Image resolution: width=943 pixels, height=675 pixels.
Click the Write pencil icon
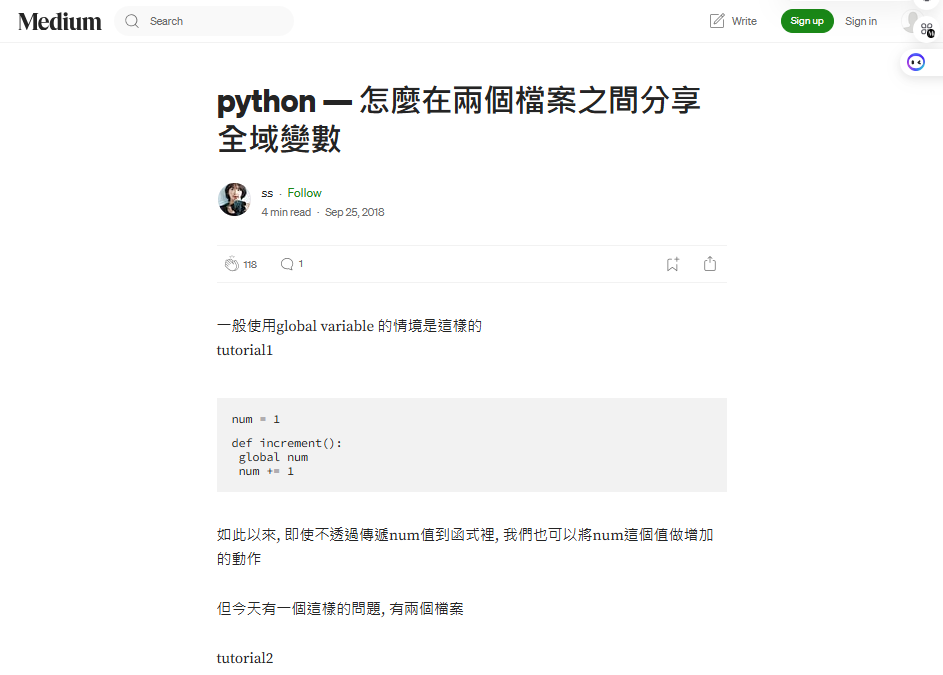tap(717, 21)
